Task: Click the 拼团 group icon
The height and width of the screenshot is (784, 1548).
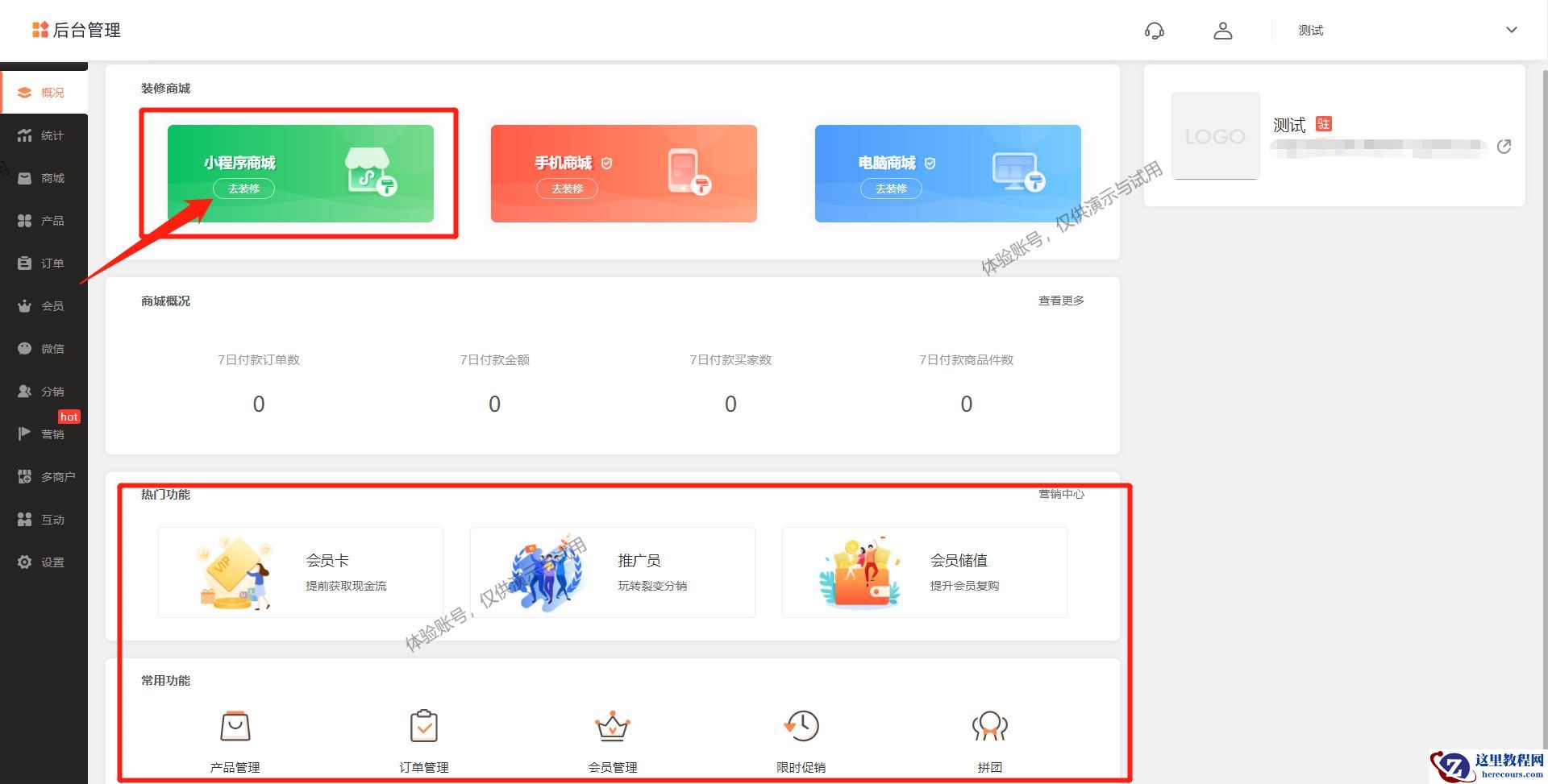Action: (990, 726)
